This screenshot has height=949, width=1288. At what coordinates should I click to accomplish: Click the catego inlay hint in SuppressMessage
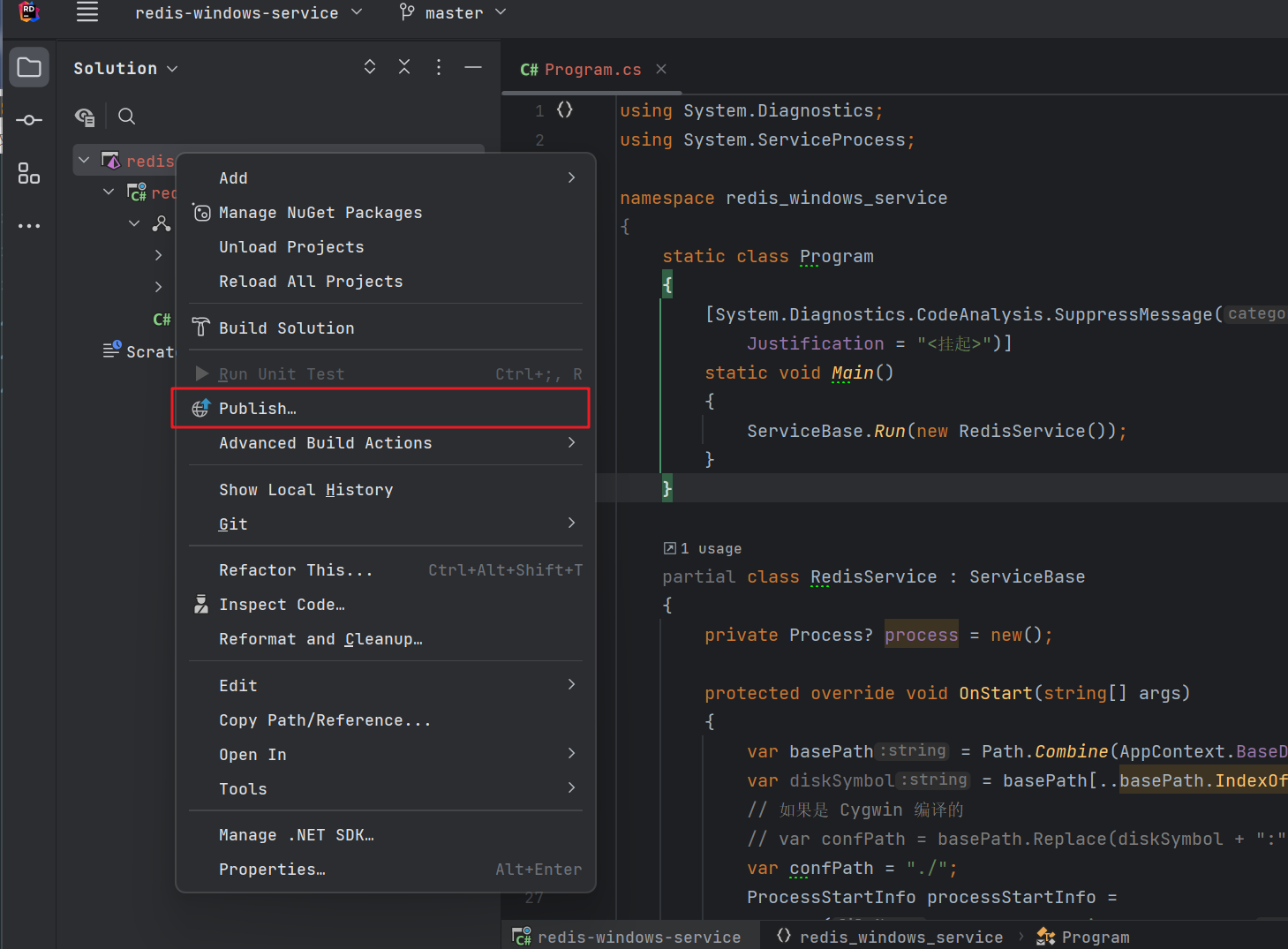click(x=1255, y=313)
